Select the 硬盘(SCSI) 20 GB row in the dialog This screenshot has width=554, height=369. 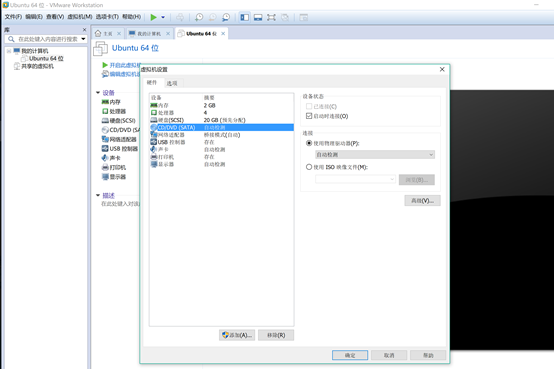click(222, 120)
